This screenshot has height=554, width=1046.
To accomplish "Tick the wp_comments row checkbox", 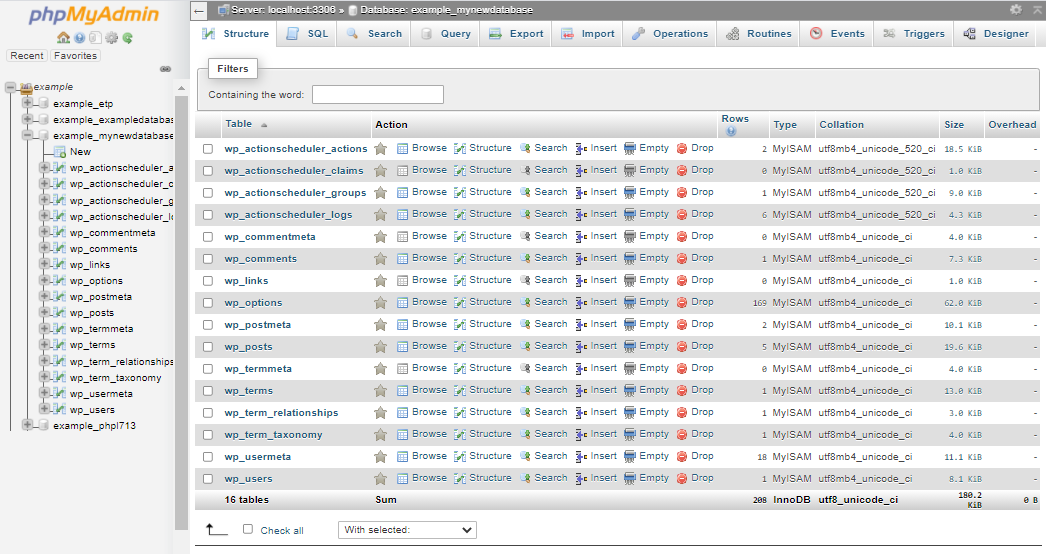I will (208, 259).
